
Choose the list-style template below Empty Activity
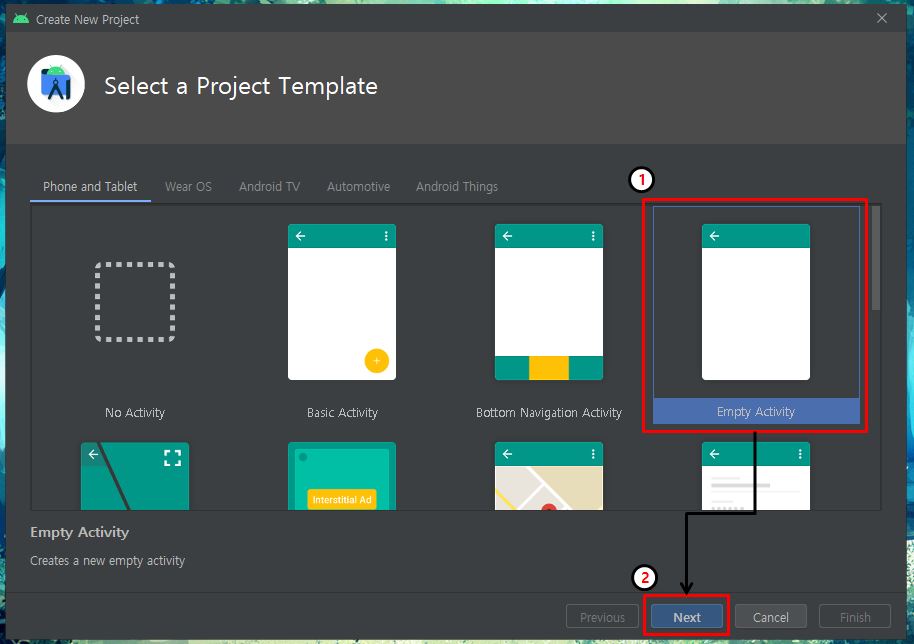[755, 476]
